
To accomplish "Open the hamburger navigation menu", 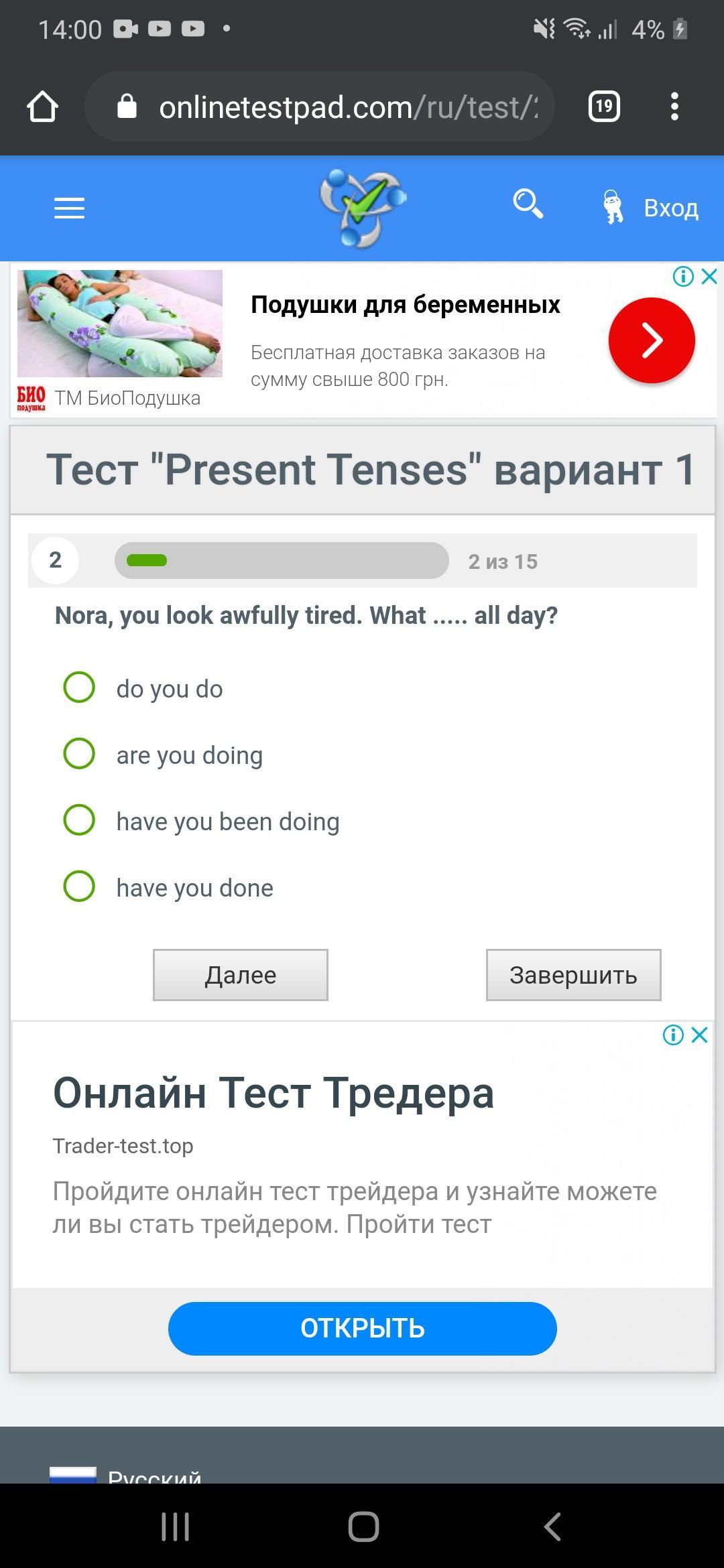I will point(69,208).
